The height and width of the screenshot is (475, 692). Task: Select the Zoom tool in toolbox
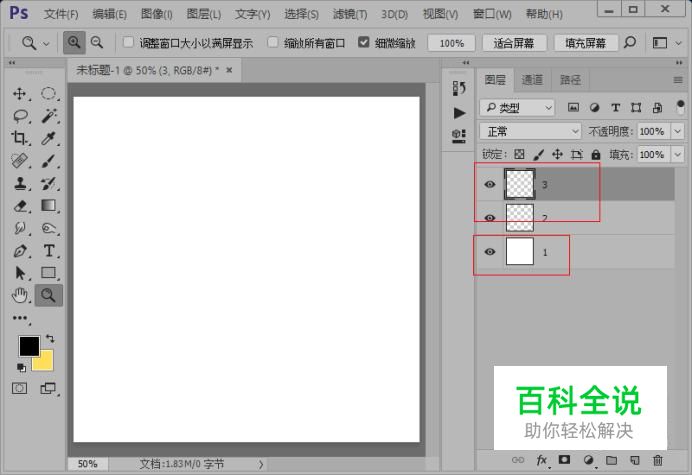[x=49, y=295]
